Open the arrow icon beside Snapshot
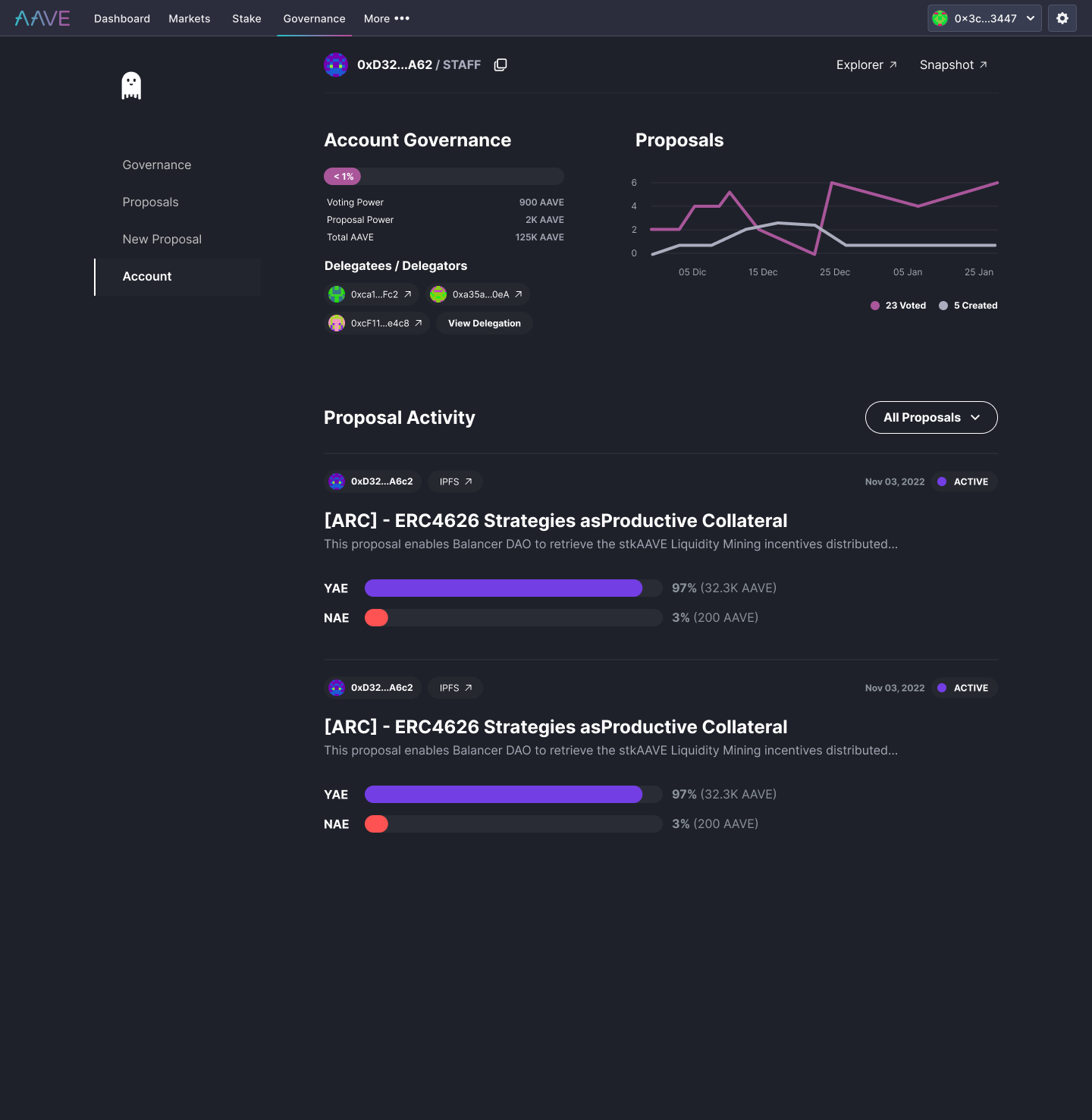1092x1120 pixels. point(984,64)
